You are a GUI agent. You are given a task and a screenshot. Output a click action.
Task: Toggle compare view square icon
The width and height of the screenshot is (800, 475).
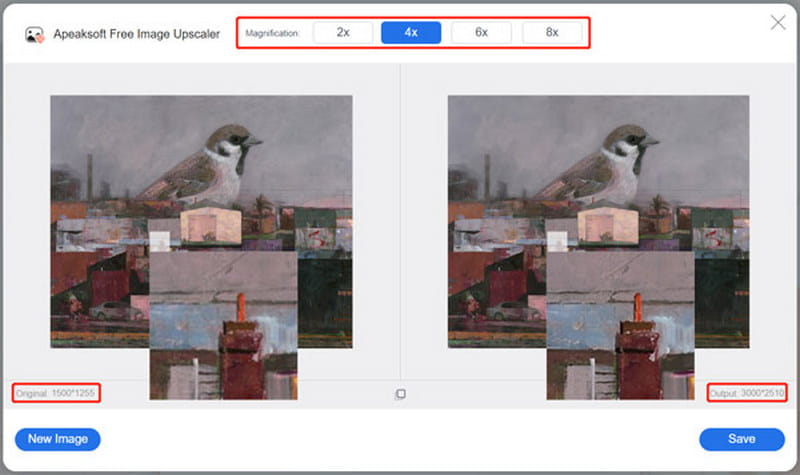point(401,394)
